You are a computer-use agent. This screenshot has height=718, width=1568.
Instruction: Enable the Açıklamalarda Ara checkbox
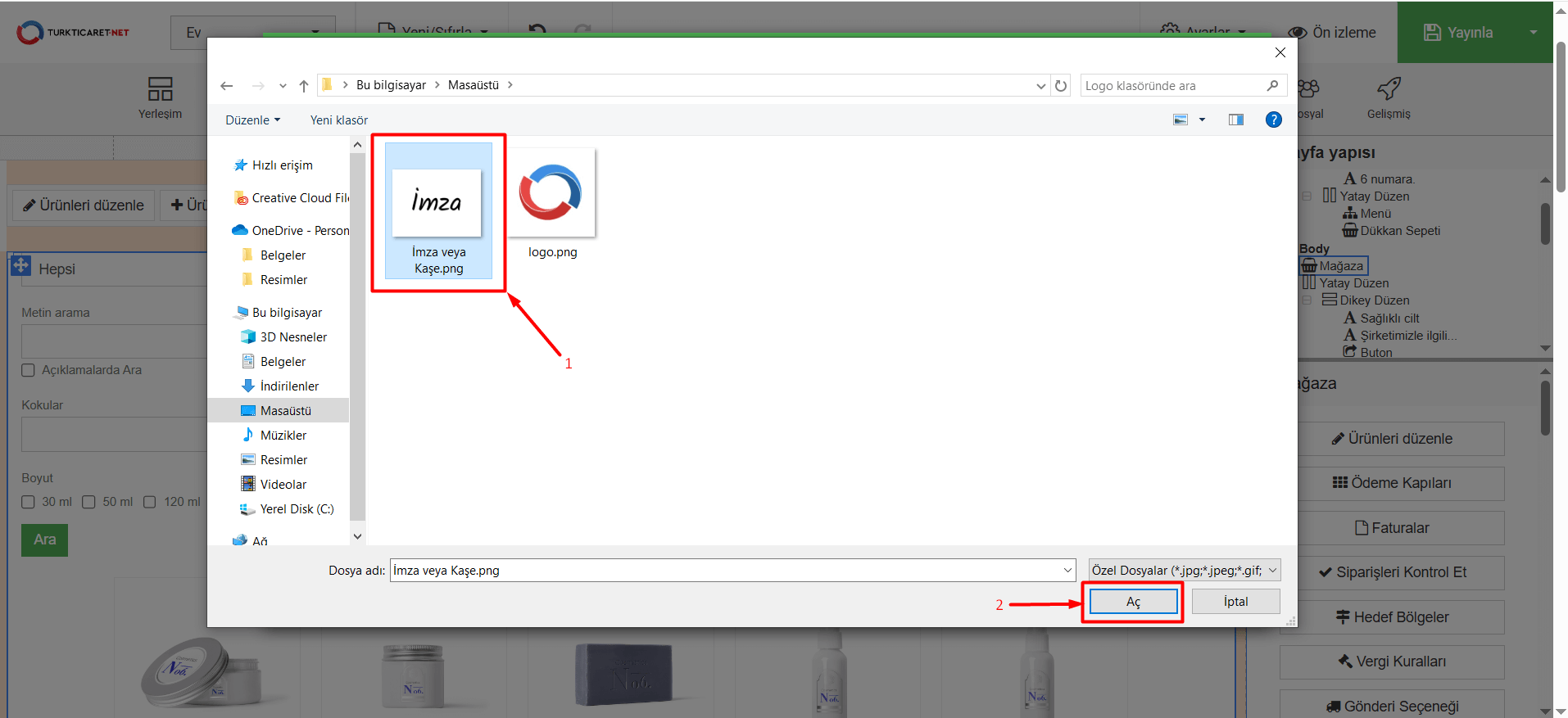coord(29,370)
